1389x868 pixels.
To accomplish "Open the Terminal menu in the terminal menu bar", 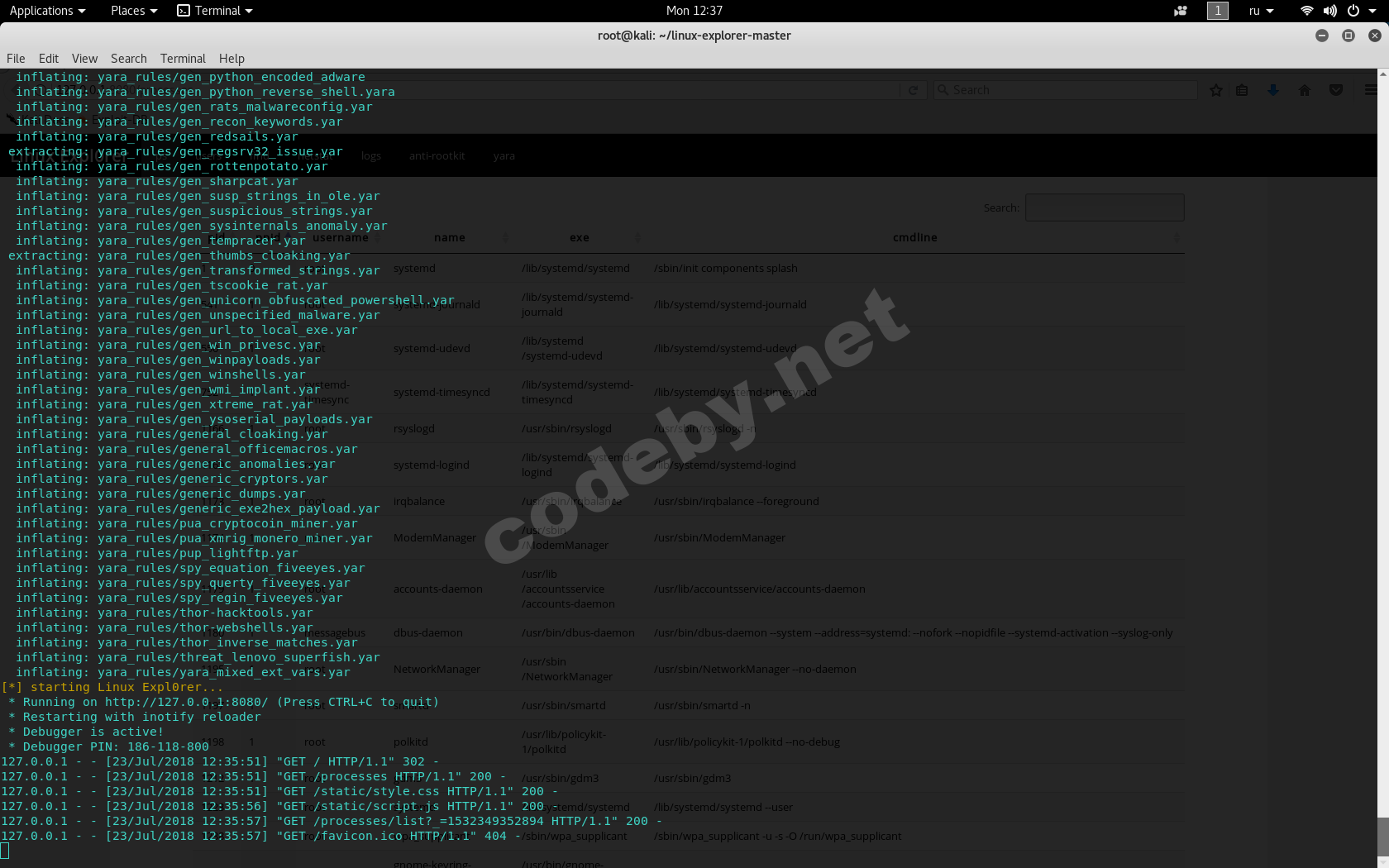I will click(x=183, y=59).
